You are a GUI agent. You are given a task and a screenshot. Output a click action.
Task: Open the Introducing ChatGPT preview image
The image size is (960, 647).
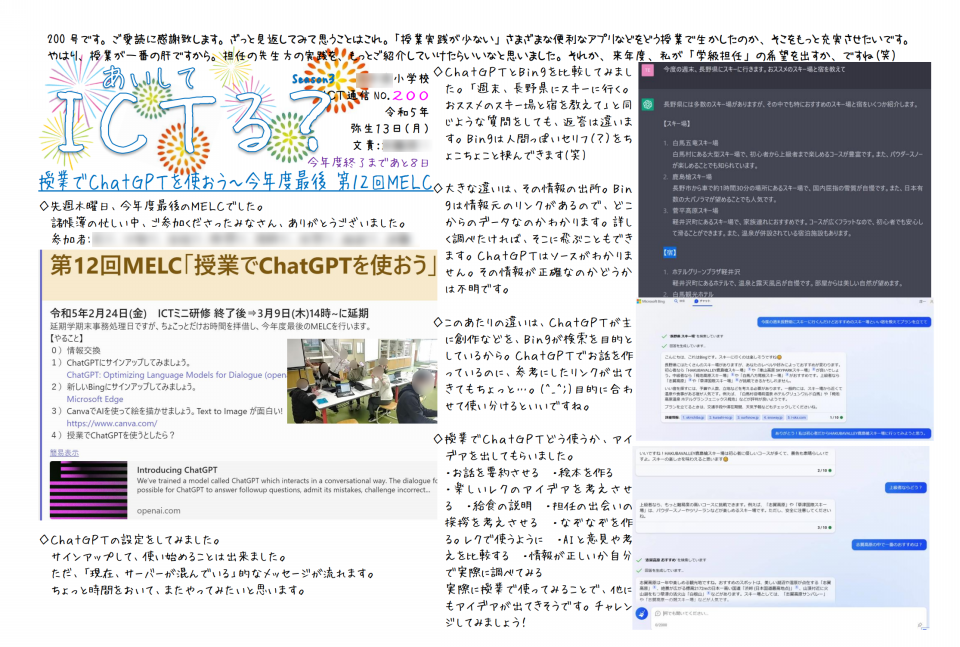click(x=88, y=490)
